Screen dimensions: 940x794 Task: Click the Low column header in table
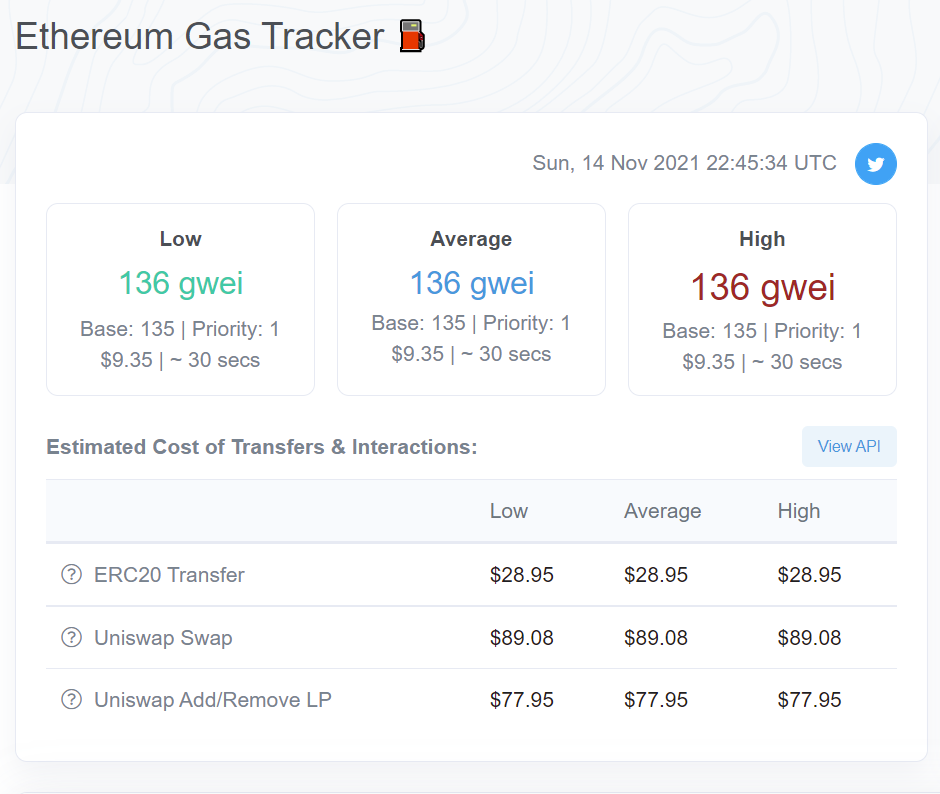[x=508, y=511]
